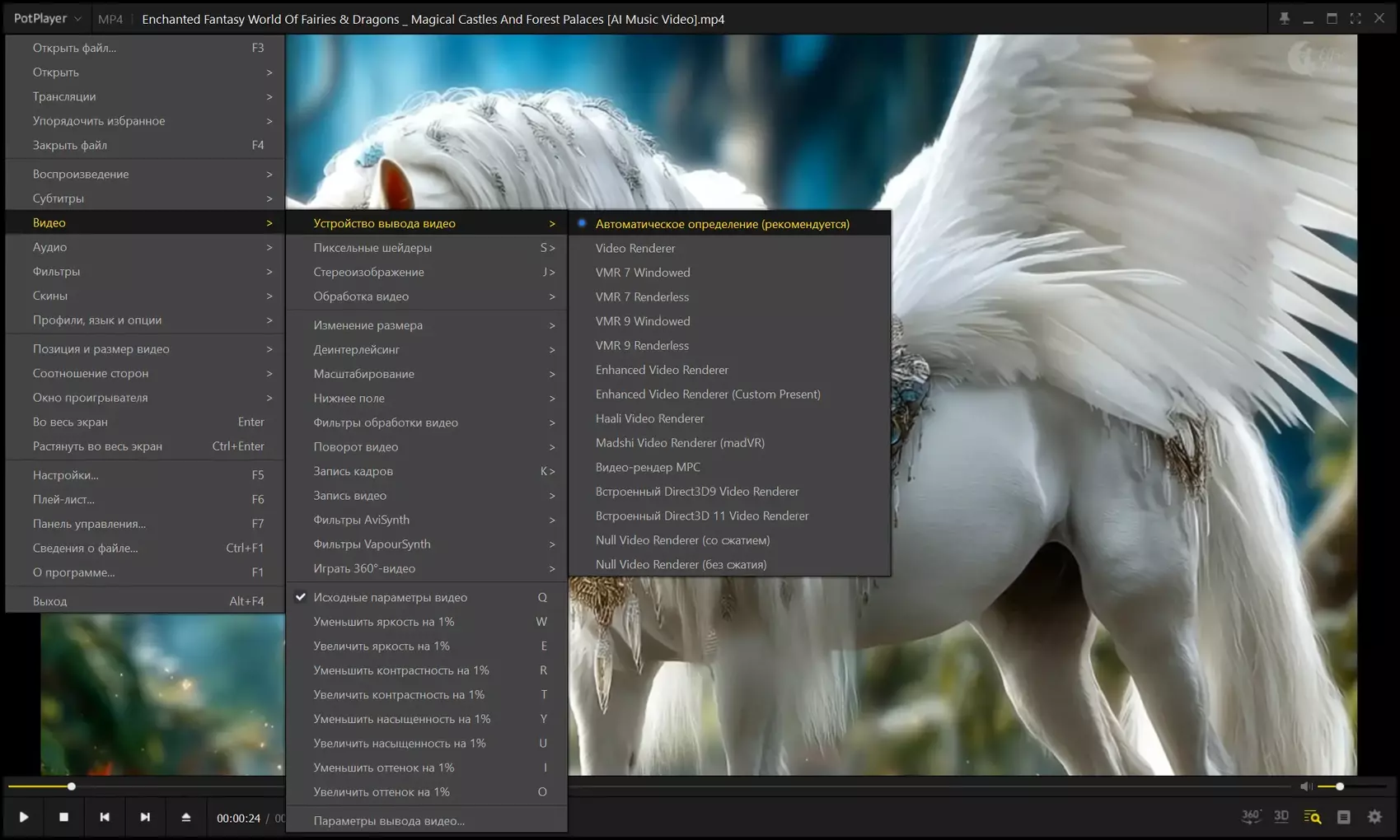Stop playback with the Stop button
Screen dimensions: 1400x840
coord(63,817)
